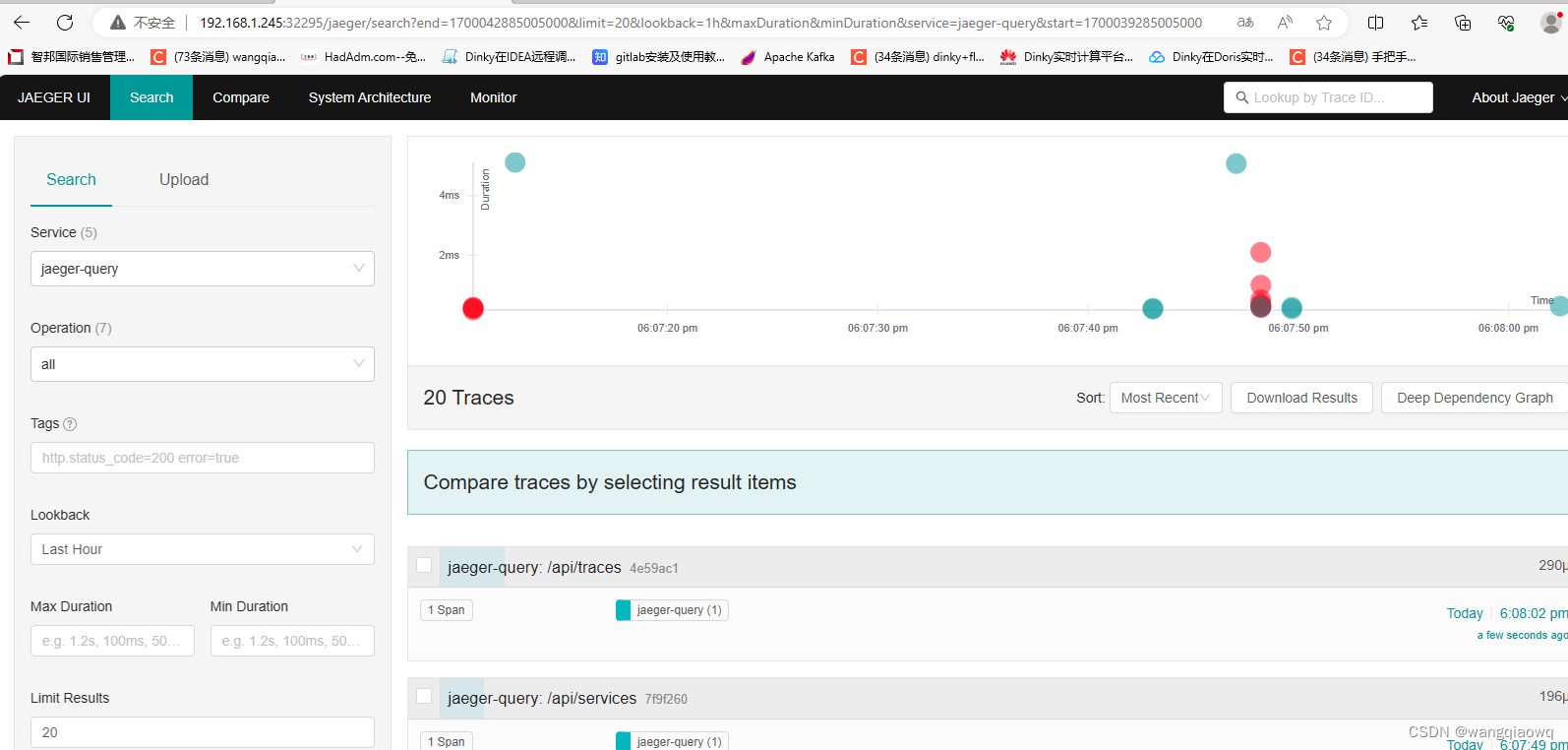Click the Tags help question-mark icon
Image resolution: width=1568 pixels, height=750 pixels.
tap(70, 424)
